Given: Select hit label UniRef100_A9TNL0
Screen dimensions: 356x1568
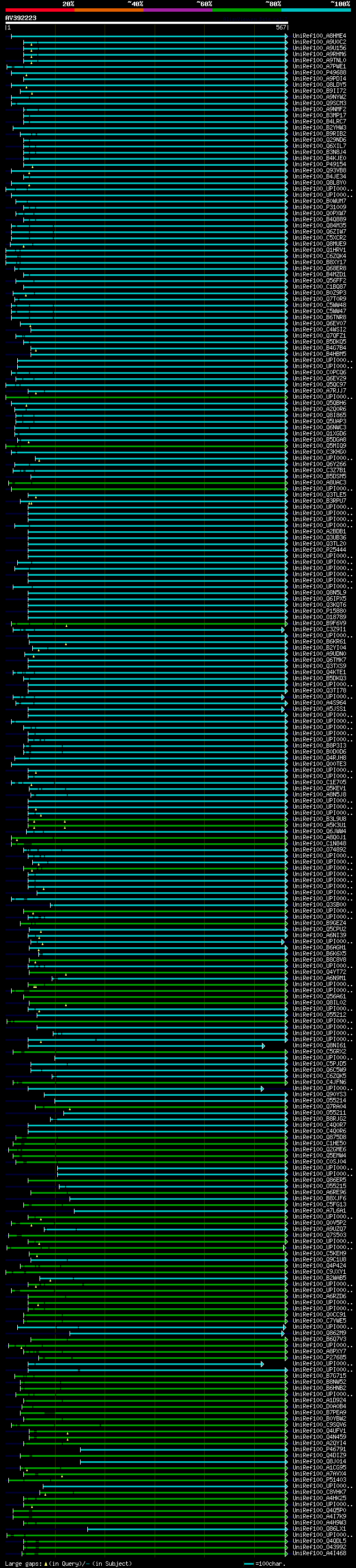Looking at the screenshot, I should coord(319,60).
